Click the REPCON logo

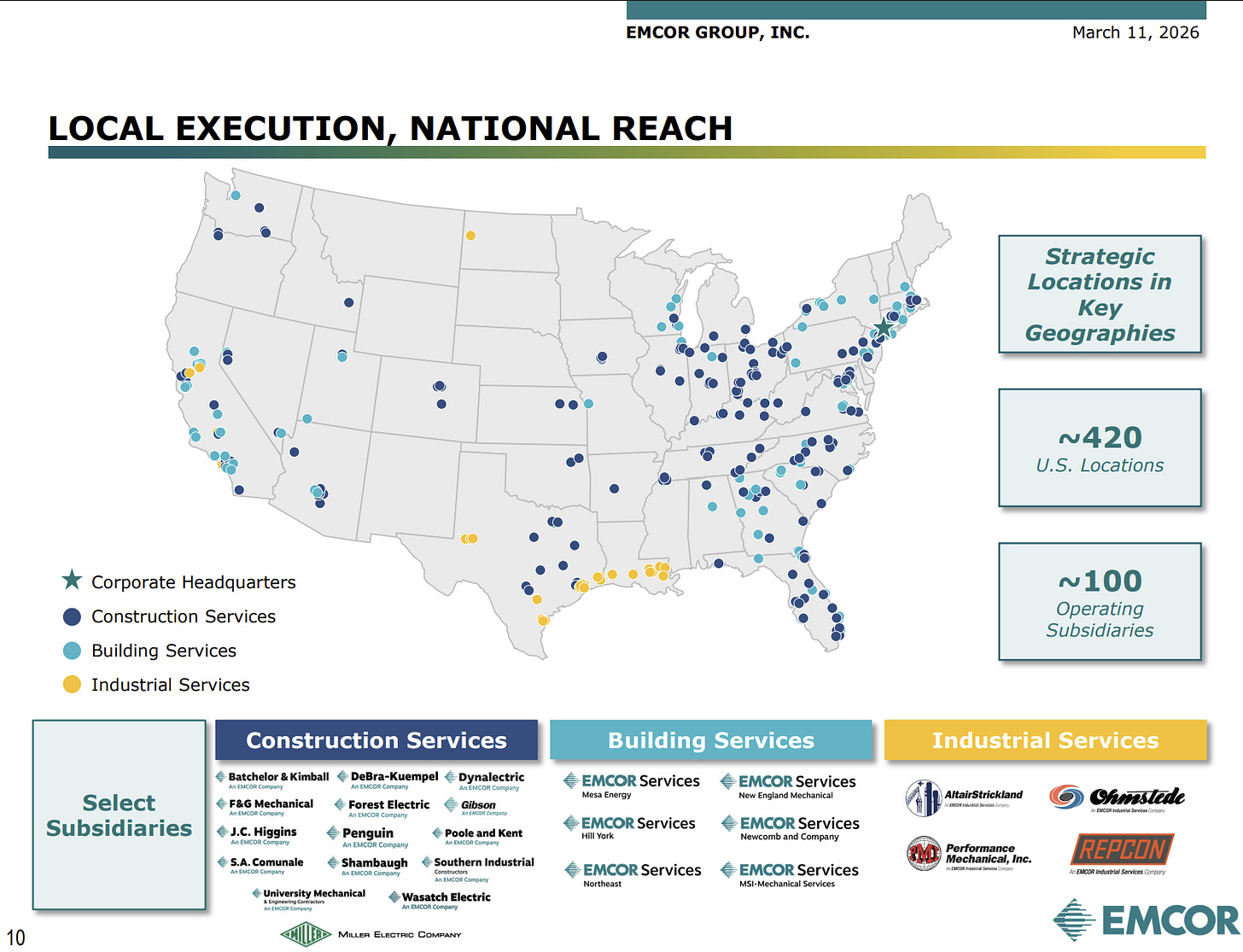[x=1122, y=853]
